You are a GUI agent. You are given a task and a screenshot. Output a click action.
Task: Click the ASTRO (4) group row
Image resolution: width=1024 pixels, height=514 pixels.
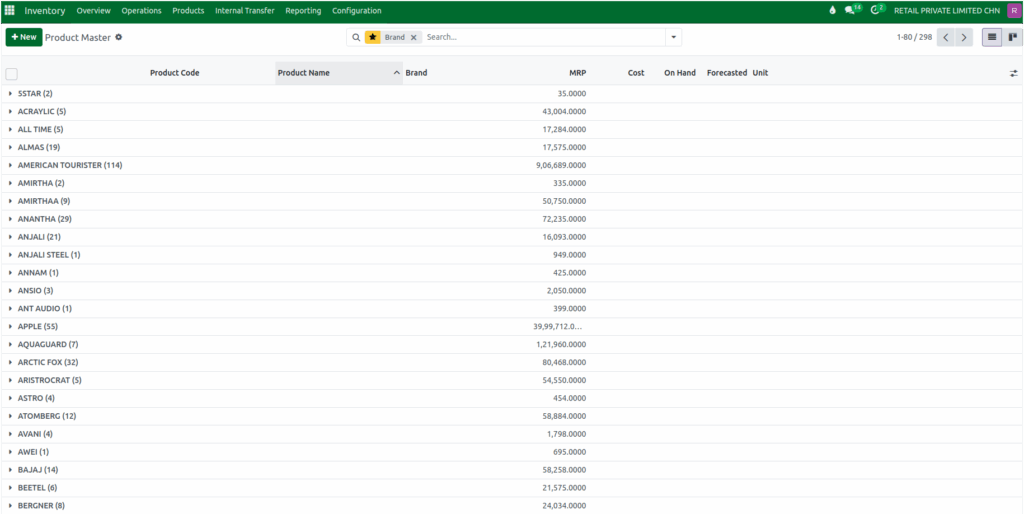pyautogui.click(x=512, y=398)
